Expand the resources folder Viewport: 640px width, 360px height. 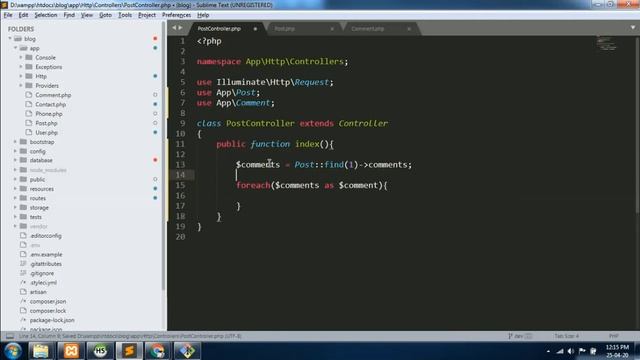pyautogui.click(x=16, y=189)
